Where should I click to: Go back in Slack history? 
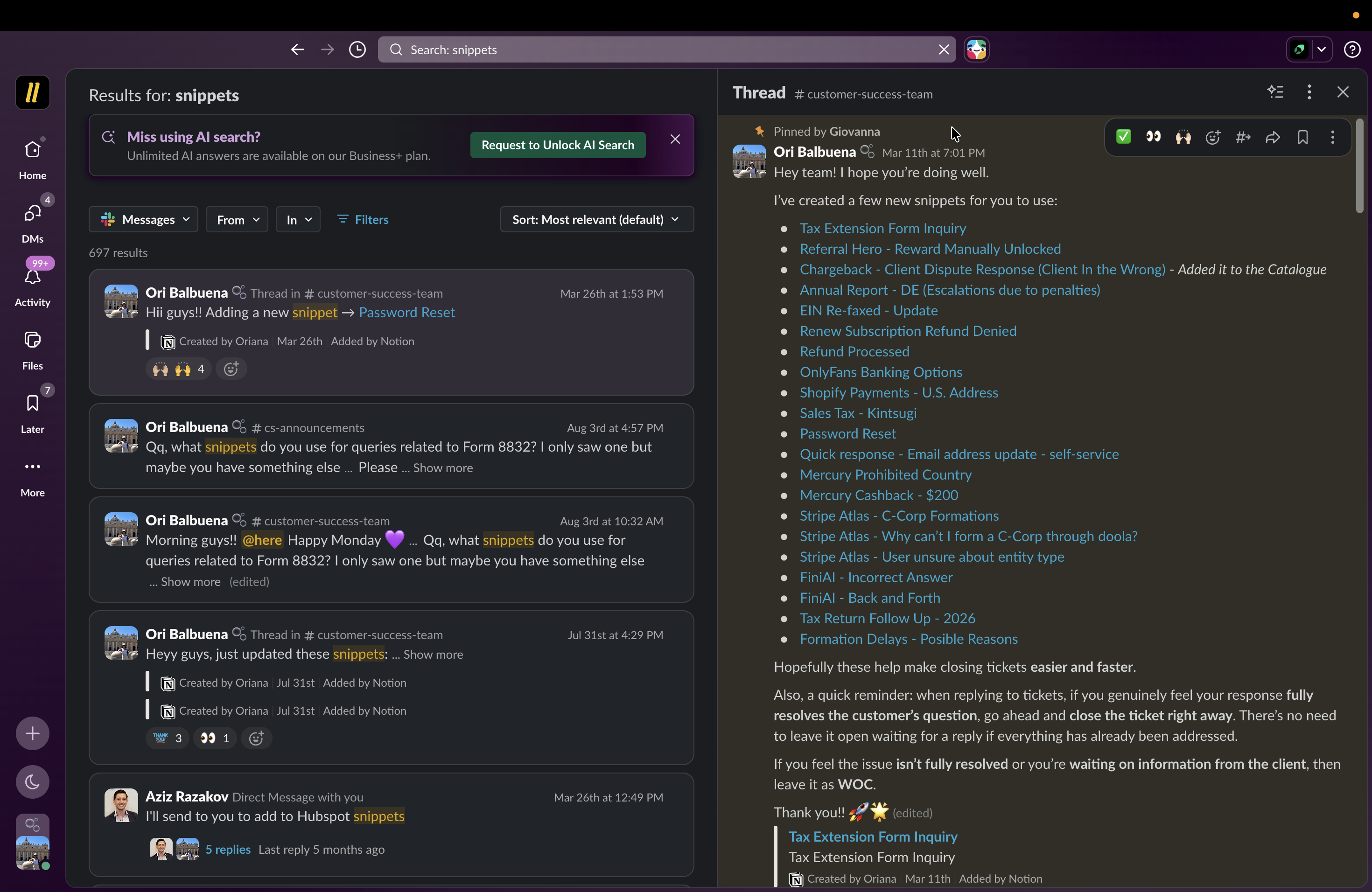297,49
